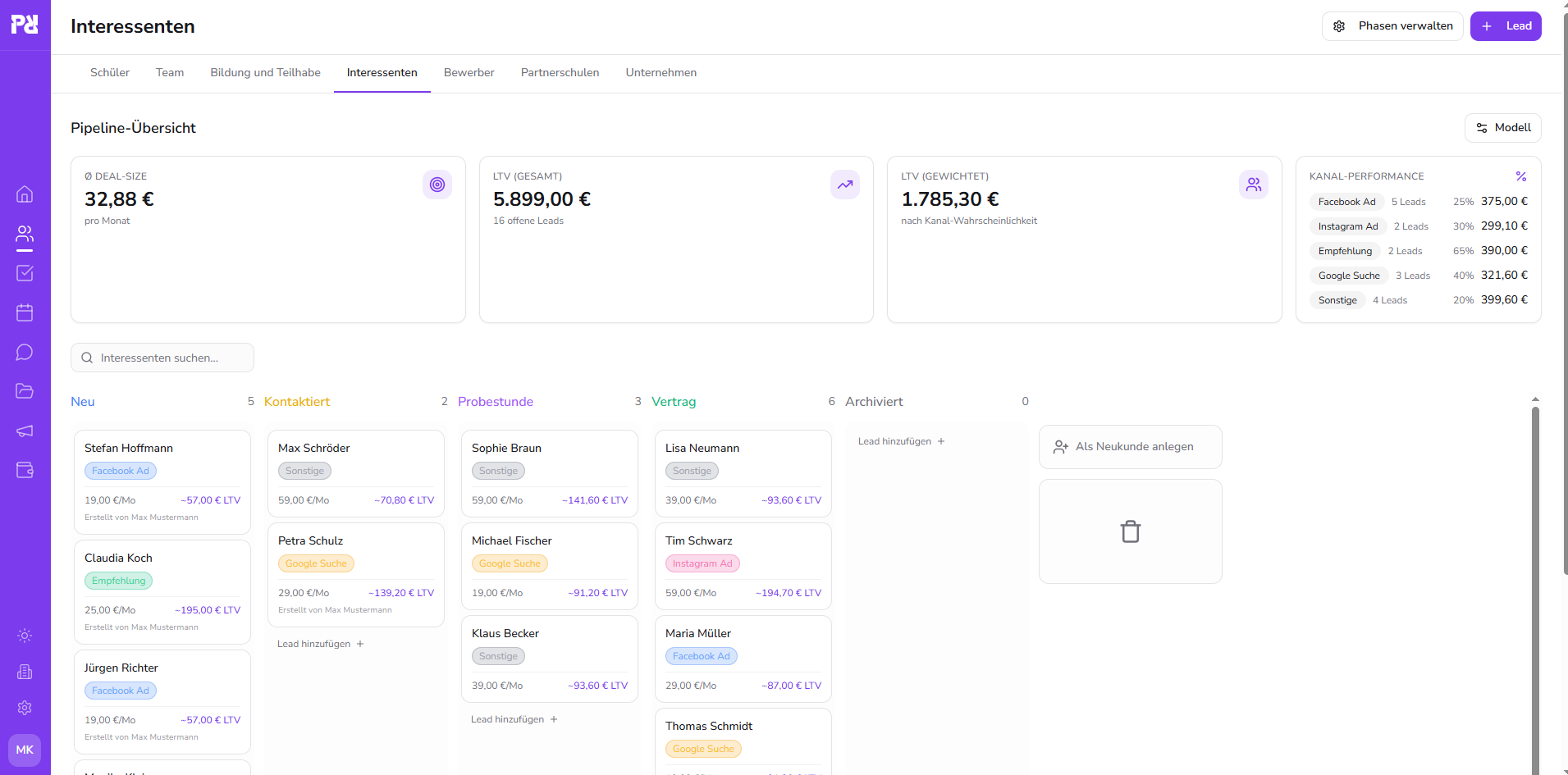Open the megaphone marketing icon in the sidebar
This screenshot has height=775, width=1568.
[25, 431]
